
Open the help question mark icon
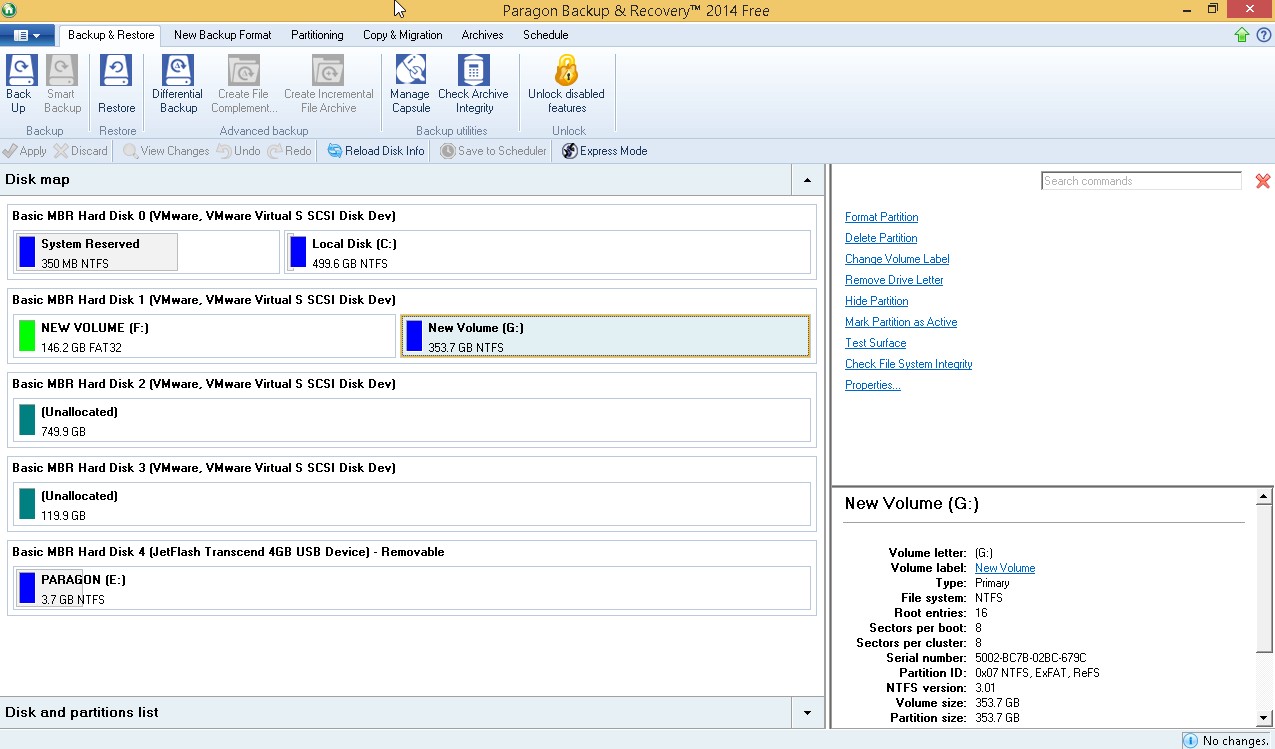coord(1263,35)
